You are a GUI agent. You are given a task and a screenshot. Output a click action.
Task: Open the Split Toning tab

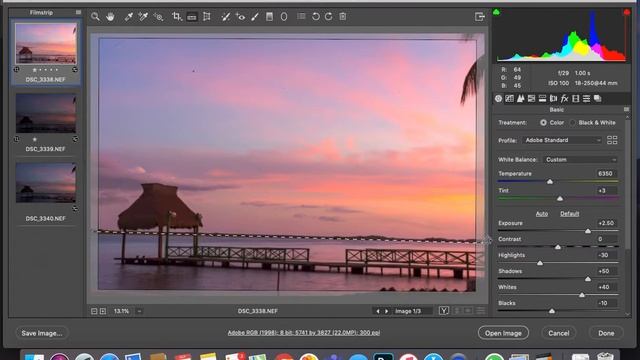click(542, 98)
